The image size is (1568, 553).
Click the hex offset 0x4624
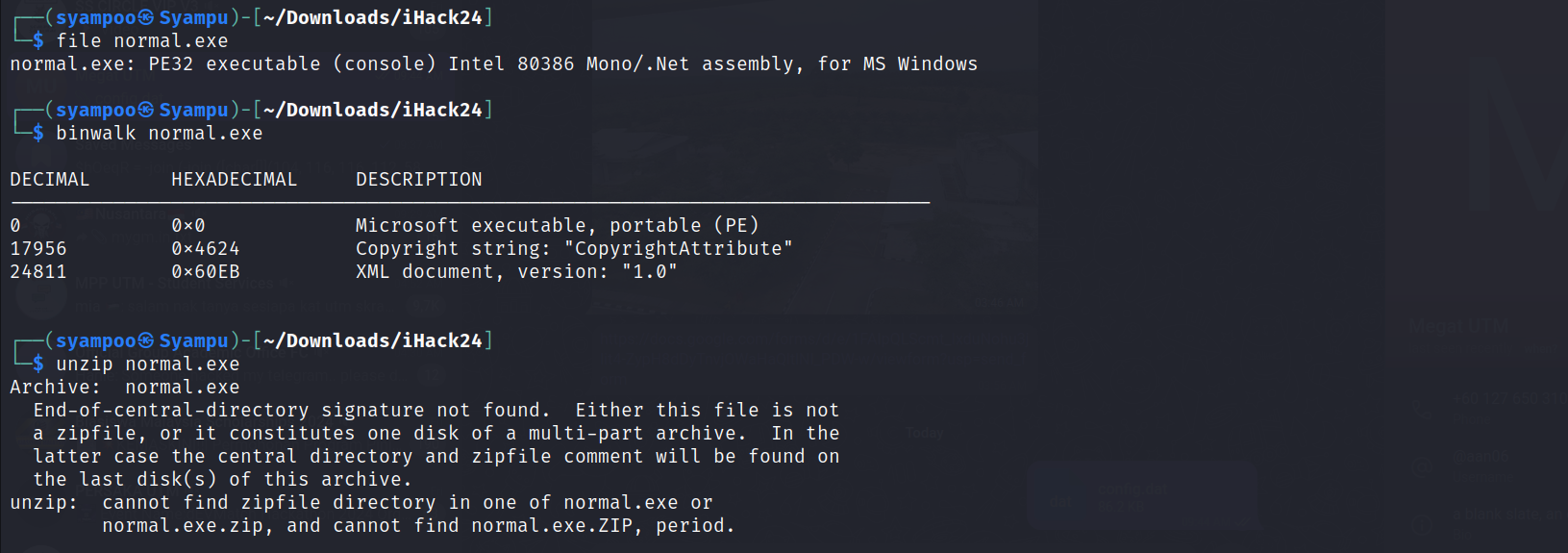click(206, 248)
